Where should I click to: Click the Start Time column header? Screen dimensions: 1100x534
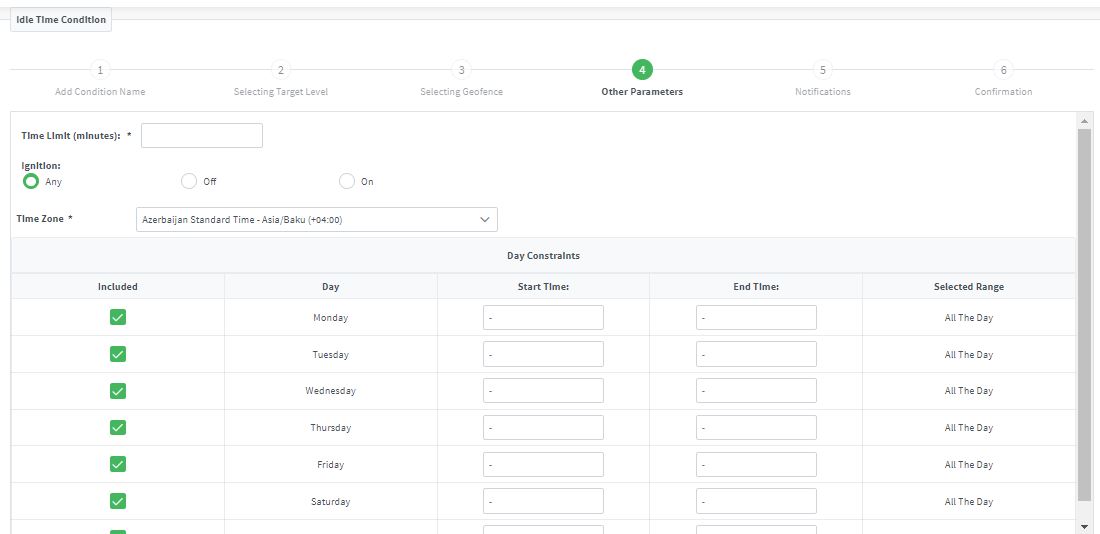tap(543, 286)
